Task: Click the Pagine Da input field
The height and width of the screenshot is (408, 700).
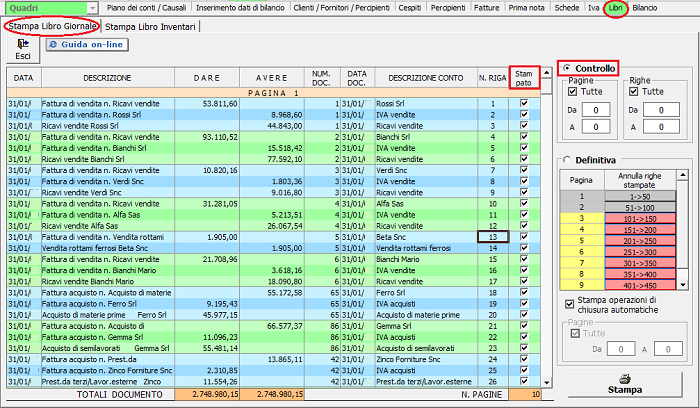Action: (595, 109)
